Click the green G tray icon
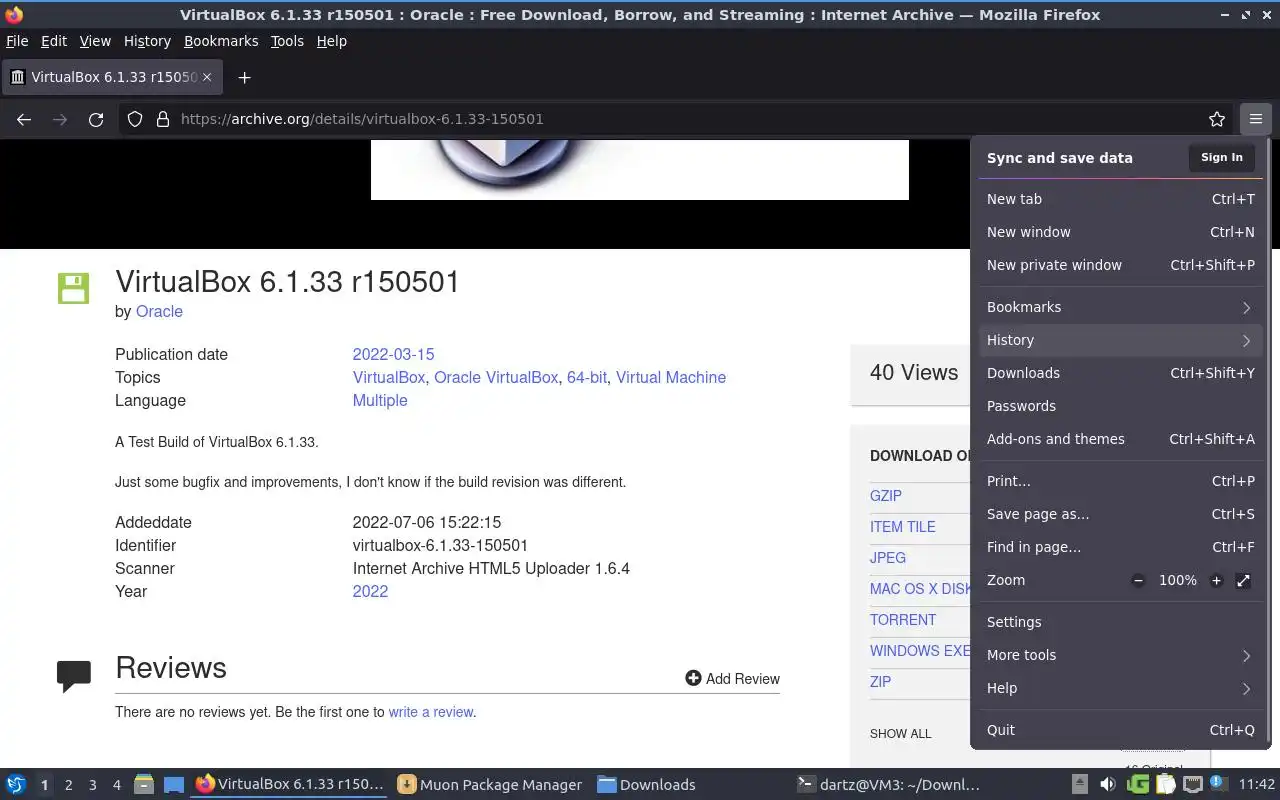Image resolution: width=1280 pixels, height=800 pixels. pyautogui.click(x=1137, y=784)
